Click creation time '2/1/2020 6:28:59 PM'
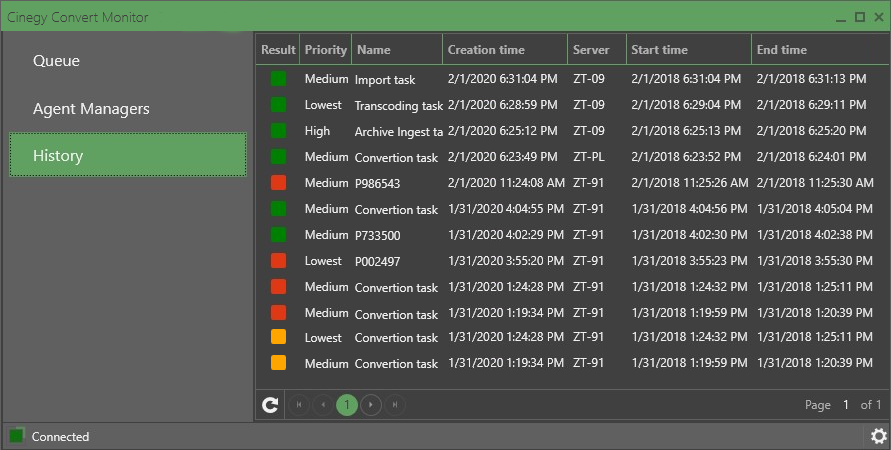 pos(502,105)
